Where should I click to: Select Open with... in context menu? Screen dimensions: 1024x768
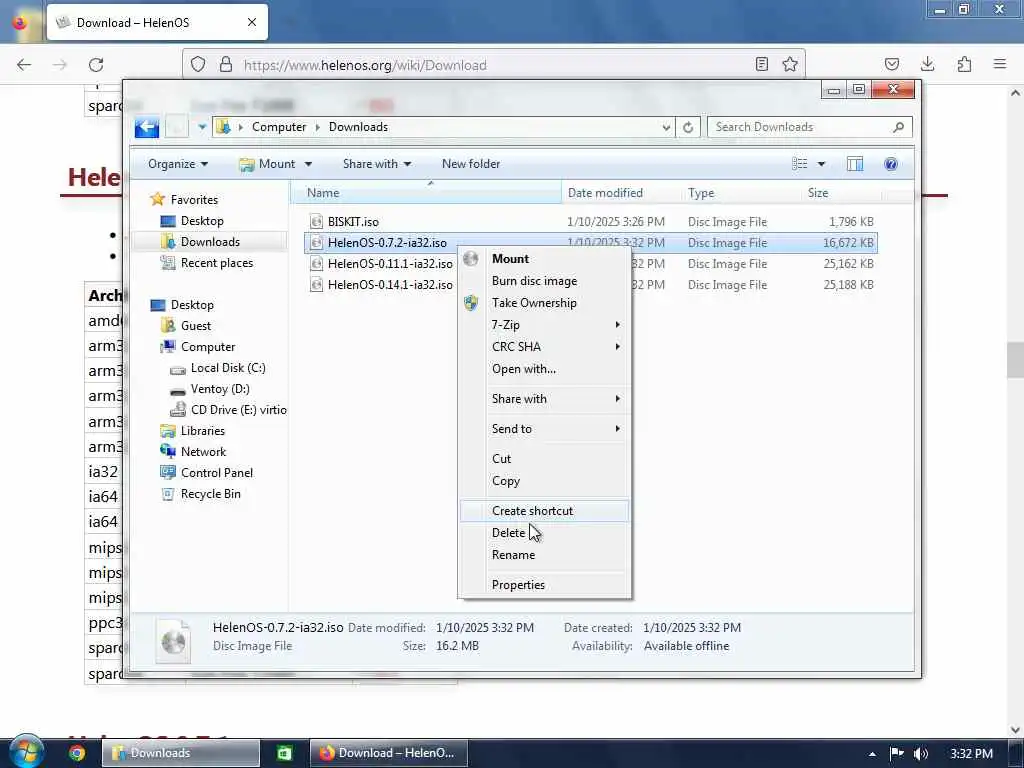[x=543, y=369]
